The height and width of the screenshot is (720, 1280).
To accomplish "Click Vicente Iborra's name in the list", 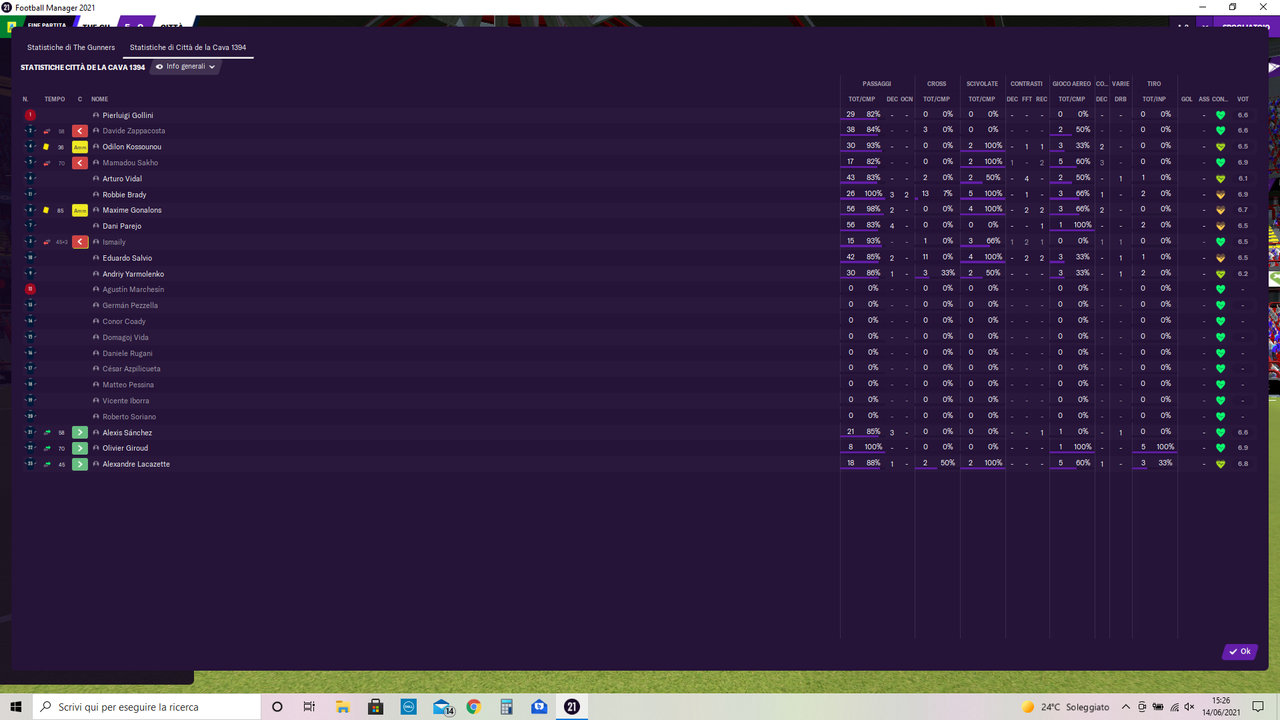I will coord(126,401).
